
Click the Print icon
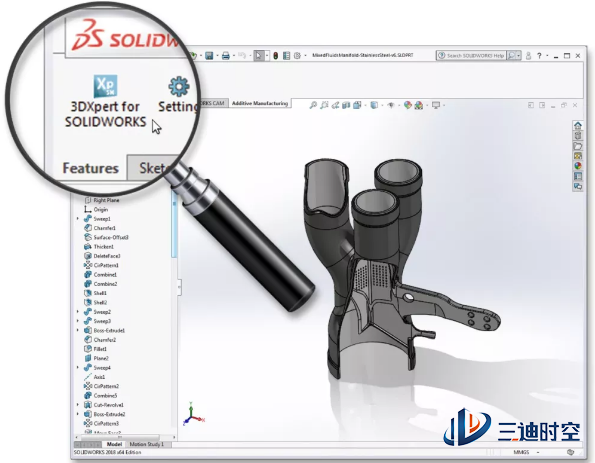tap(226, 56)
